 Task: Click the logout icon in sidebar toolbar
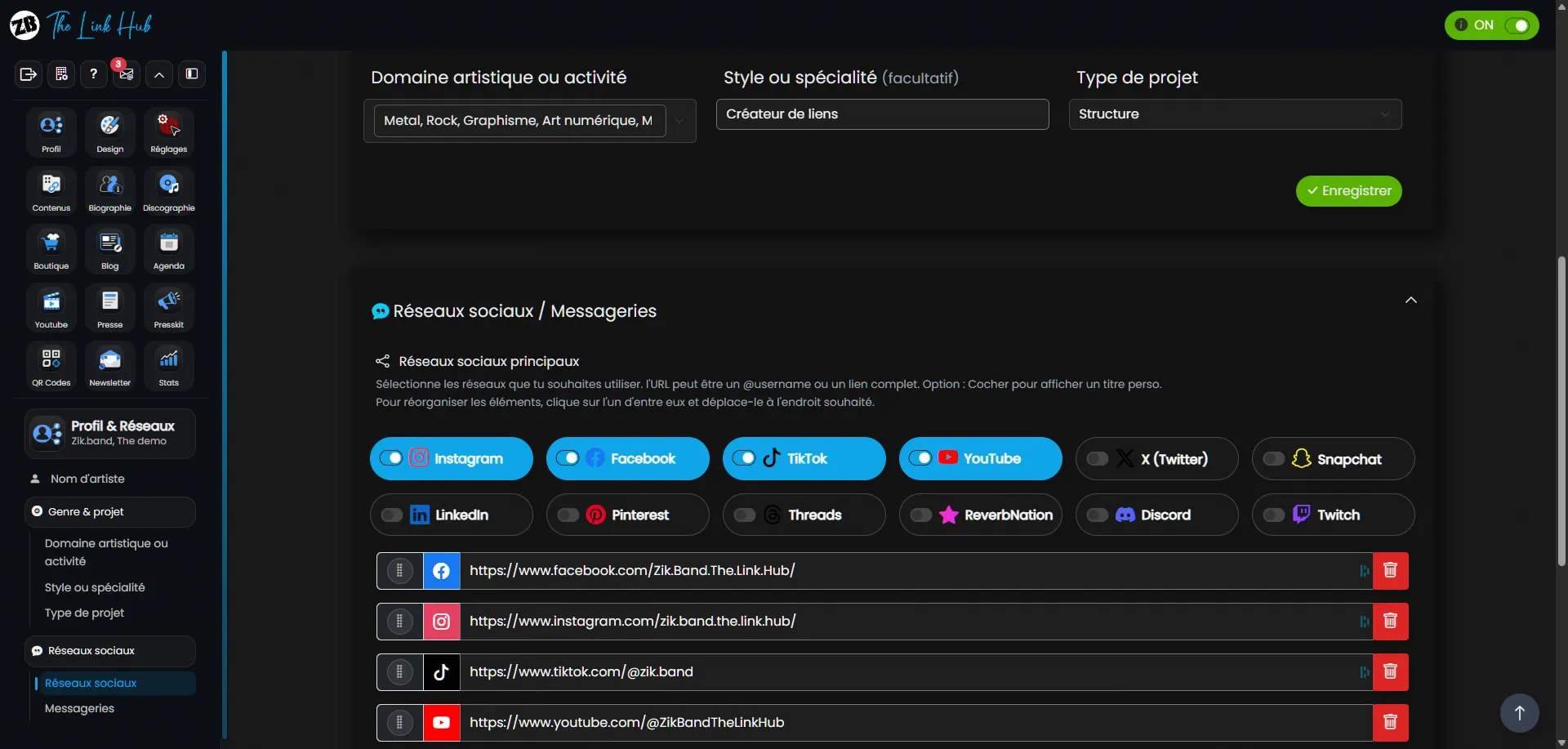click(x=29, y=74)
